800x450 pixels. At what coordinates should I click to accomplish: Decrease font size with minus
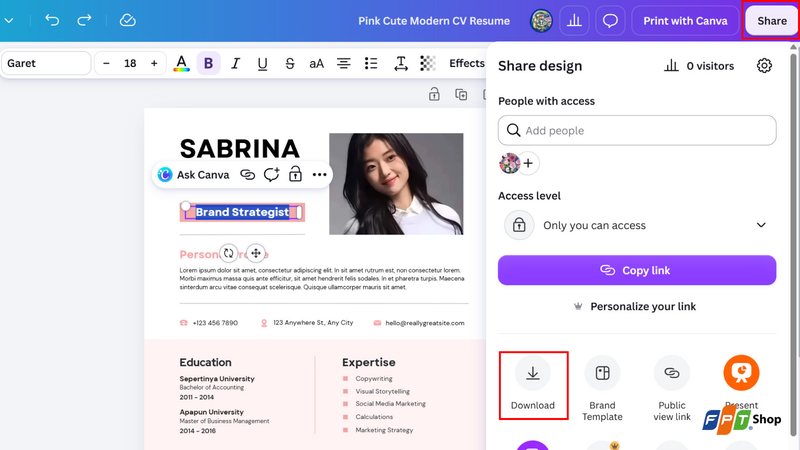coord(106,63)
